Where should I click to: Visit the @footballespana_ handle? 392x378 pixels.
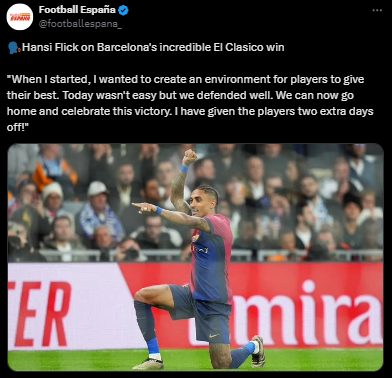tap(80, 24)
